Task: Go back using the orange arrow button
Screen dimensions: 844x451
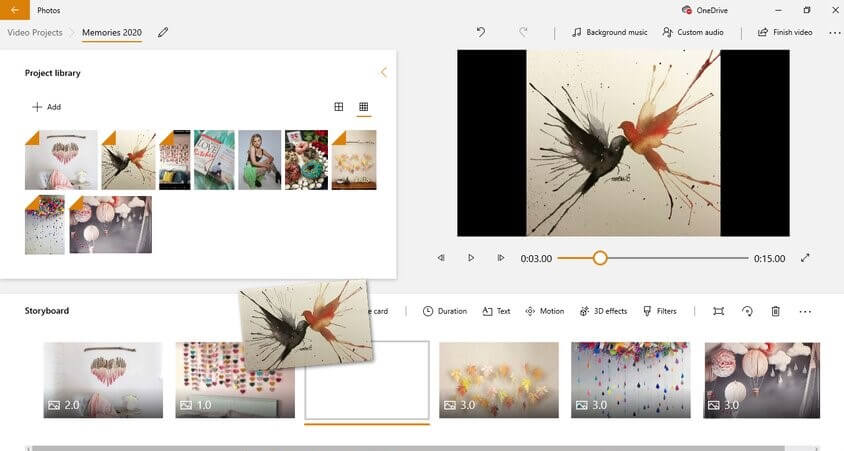Action: 15,10
